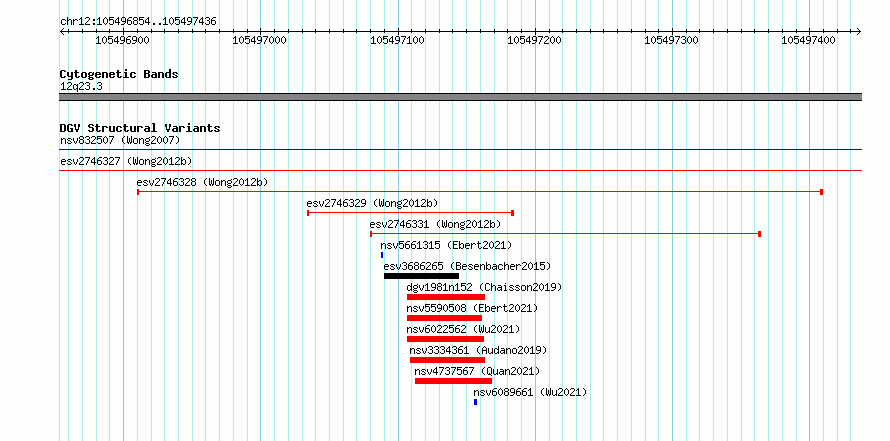Screen dimensions: 890x441
Task: Click the esv2746328 red span line
Action: click(480, 192)
